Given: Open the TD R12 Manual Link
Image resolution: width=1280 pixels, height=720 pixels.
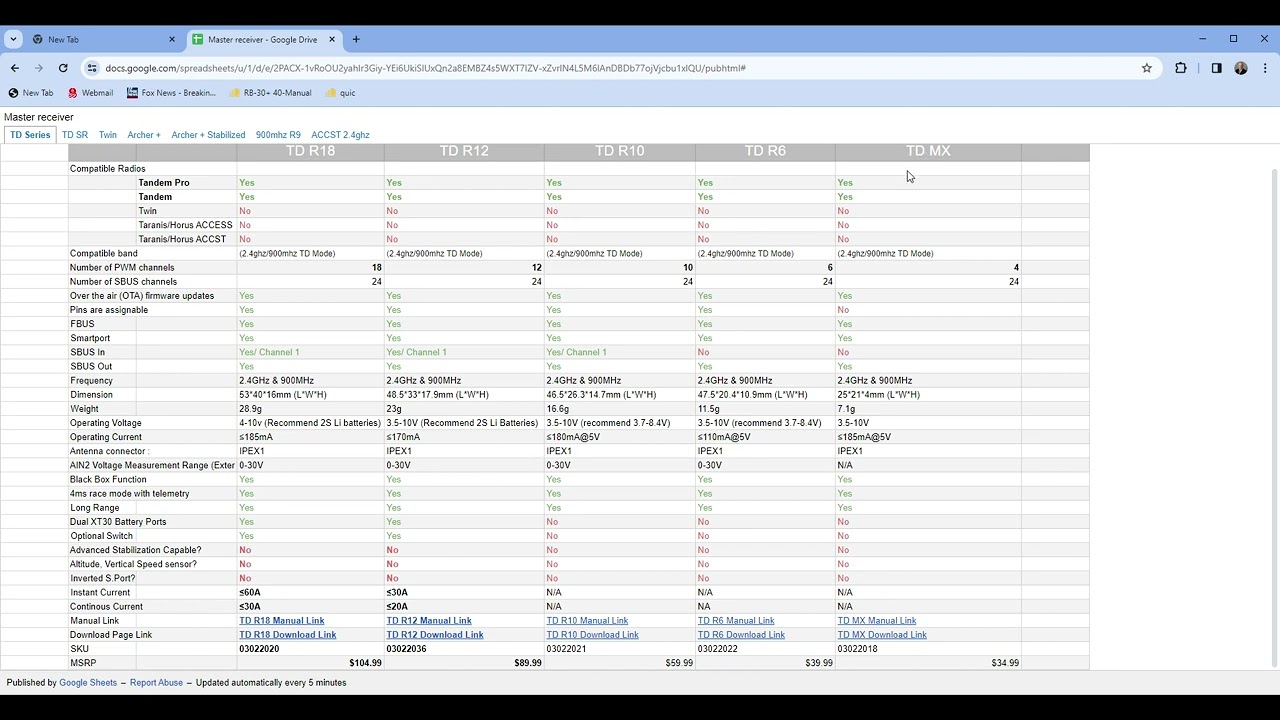Looking at the screenshot, I should pos(429,621).
